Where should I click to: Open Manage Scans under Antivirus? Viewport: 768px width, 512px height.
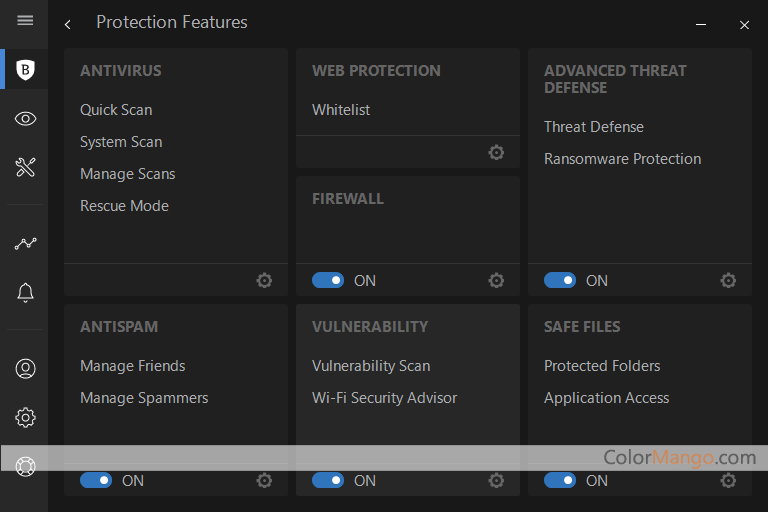tap(127, 174)
